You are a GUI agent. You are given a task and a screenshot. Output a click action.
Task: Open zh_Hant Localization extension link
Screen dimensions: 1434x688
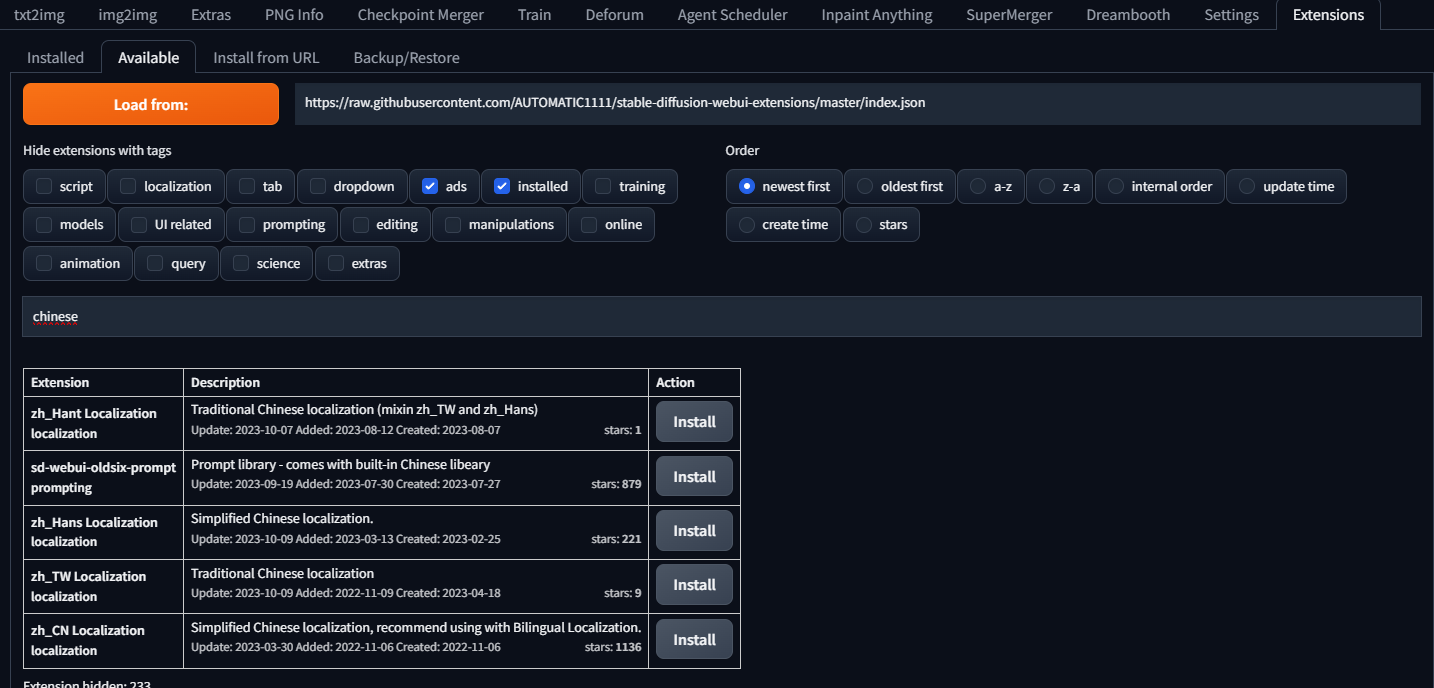(x=94, y=413)
